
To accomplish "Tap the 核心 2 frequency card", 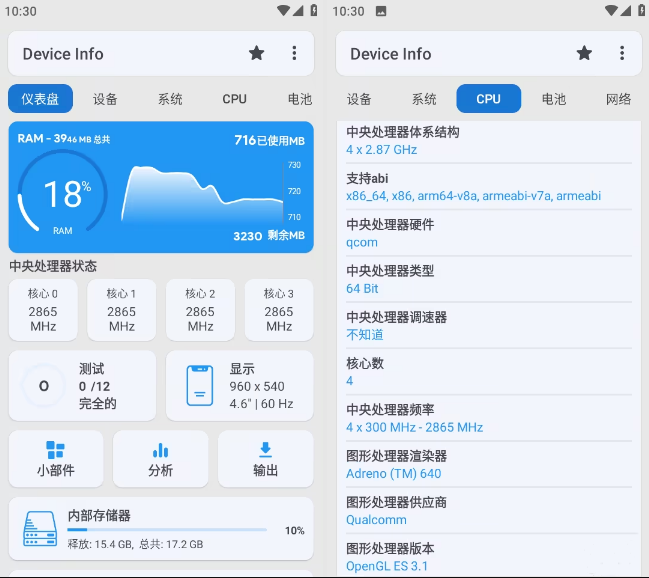I will tap(200, 310).
